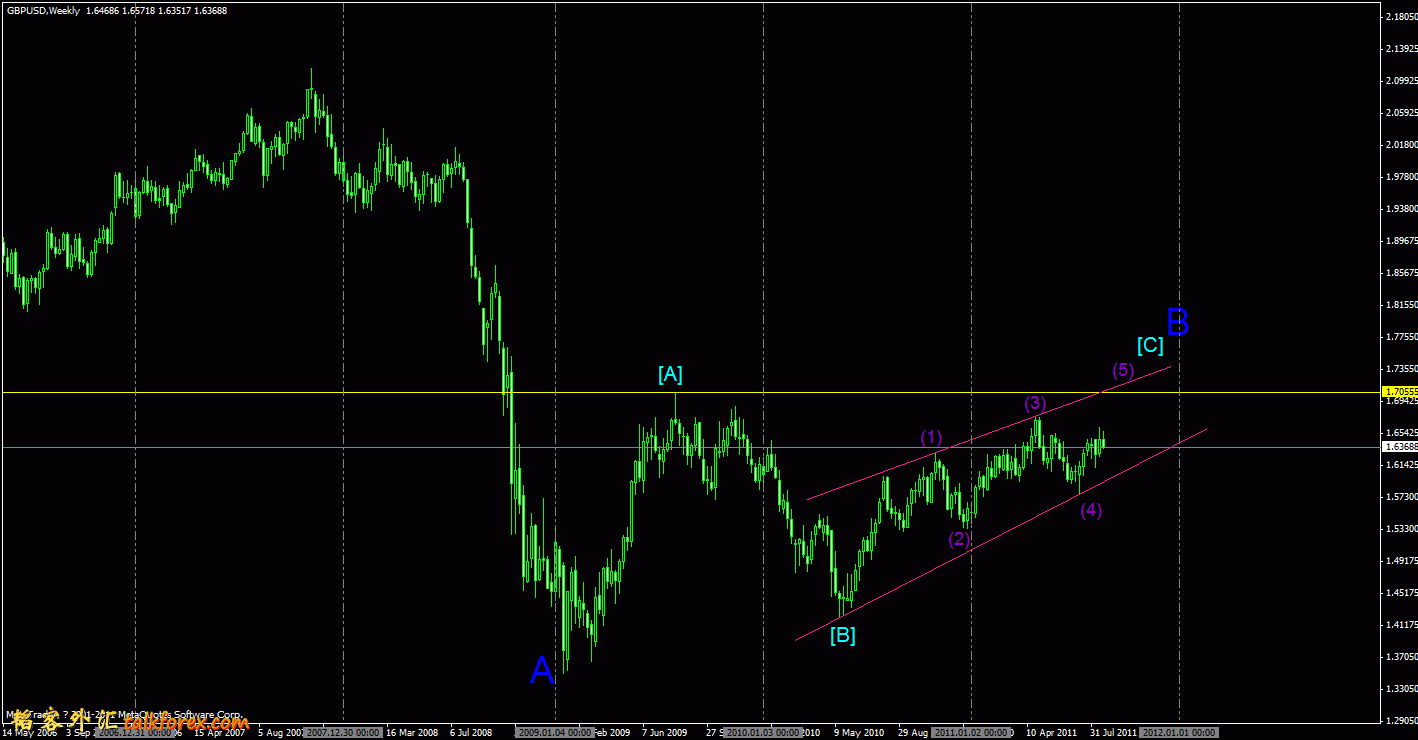The width and height of the screenshot is (1418, 740).
Task: Select the purple (5) wave label
Action: 1123,371
